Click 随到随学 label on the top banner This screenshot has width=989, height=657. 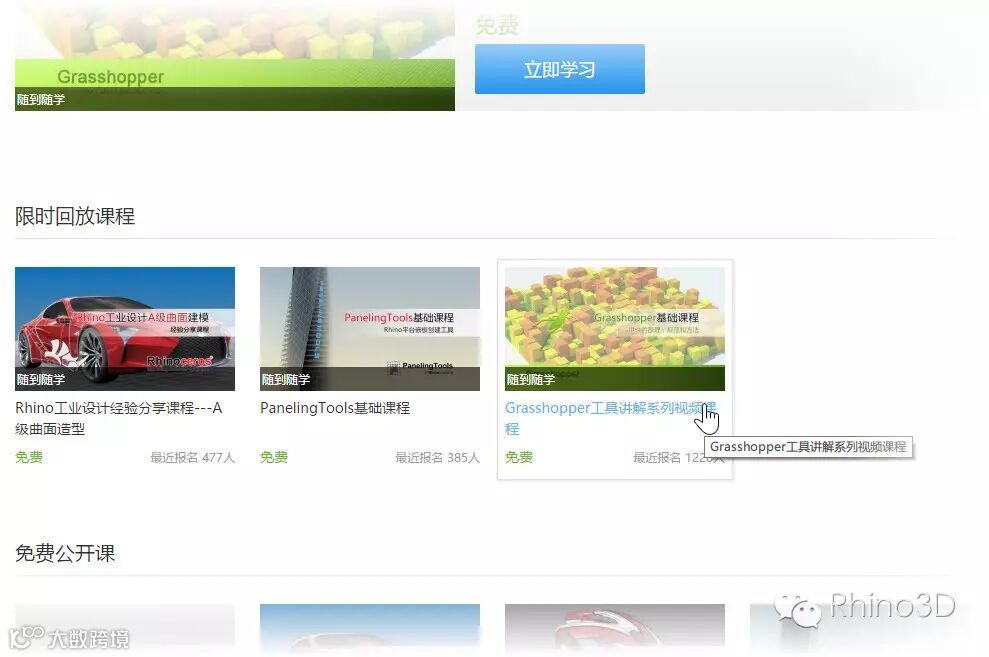(x=41, y=100)
